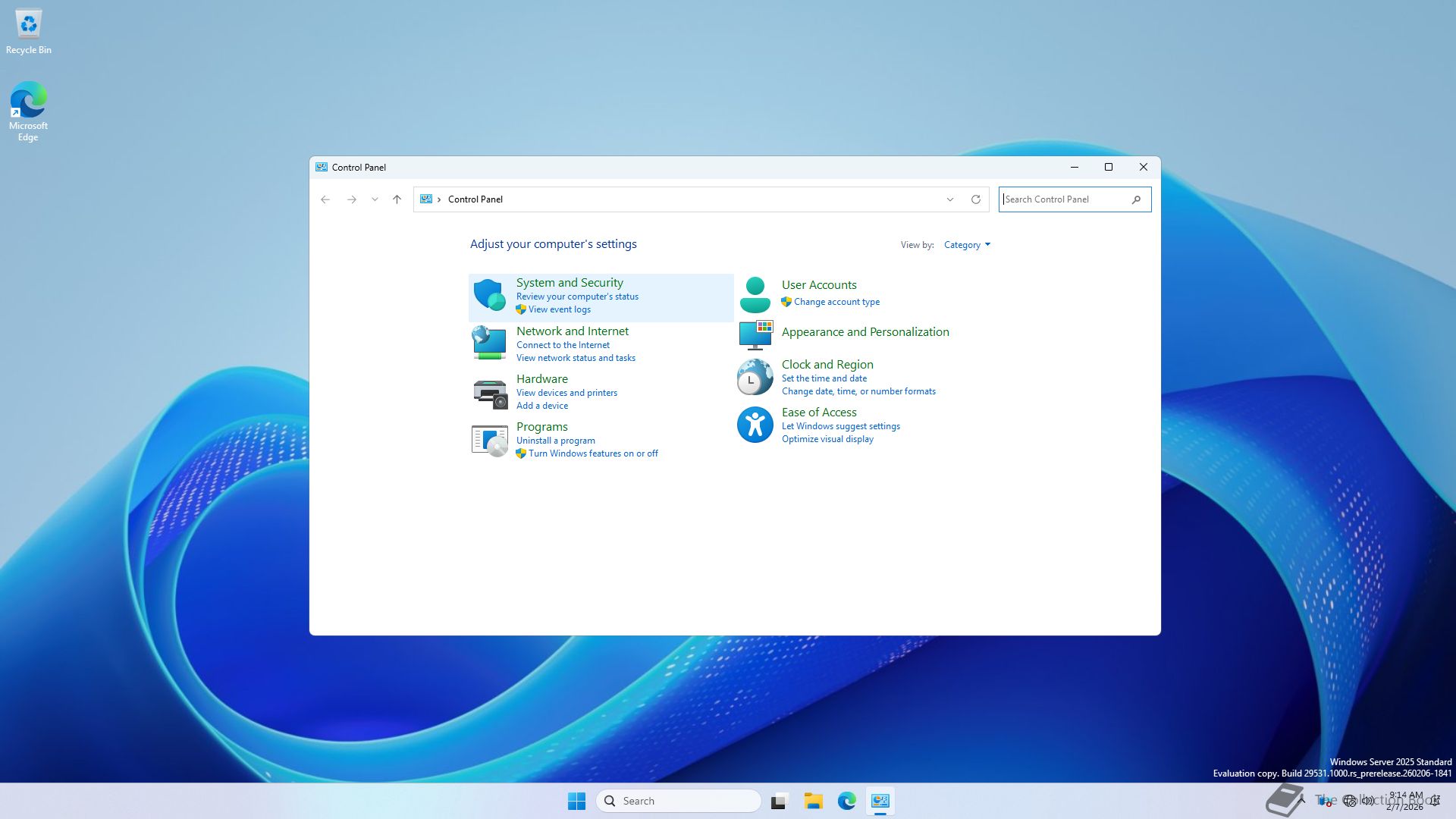The height and width of the screenshot is (819, 1456).
Task: Open the User Accounts person icon
Action: coord(755,295)
